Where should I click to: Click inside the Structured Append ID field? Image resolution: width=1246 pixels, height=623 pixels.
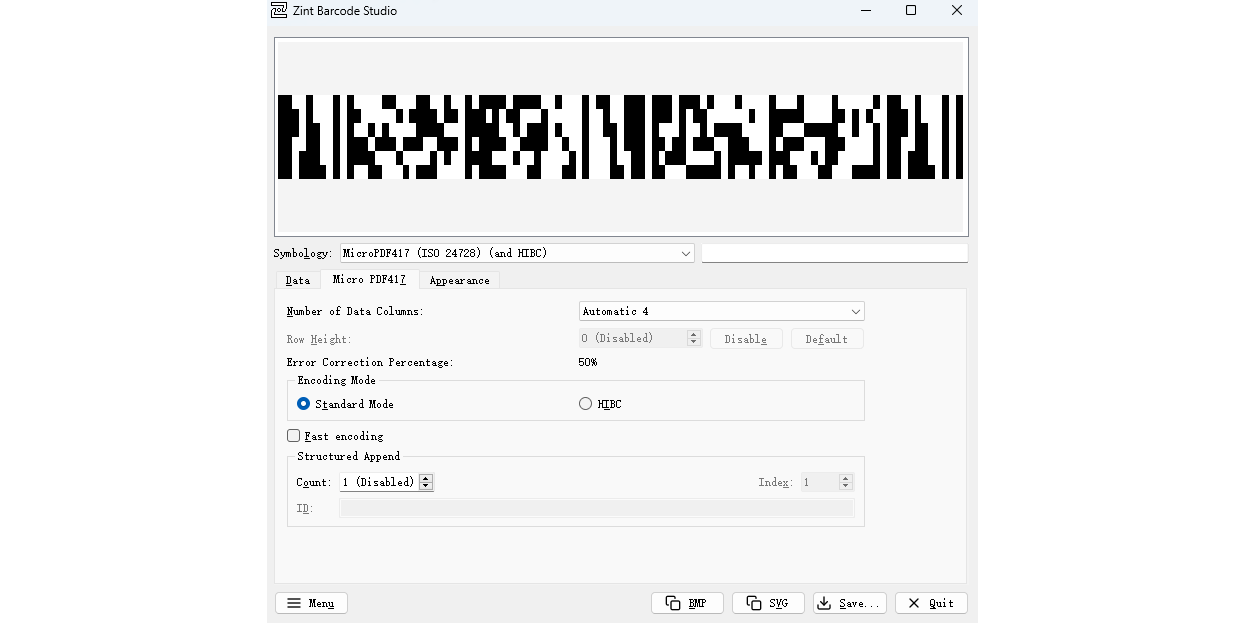click(597, 508)
